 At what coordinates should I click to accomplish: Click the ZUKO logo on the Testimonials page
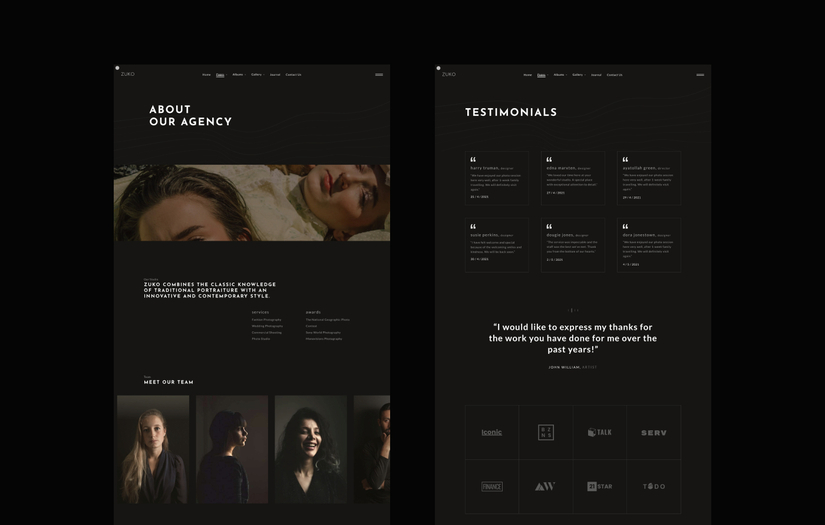tap(449, 74)
